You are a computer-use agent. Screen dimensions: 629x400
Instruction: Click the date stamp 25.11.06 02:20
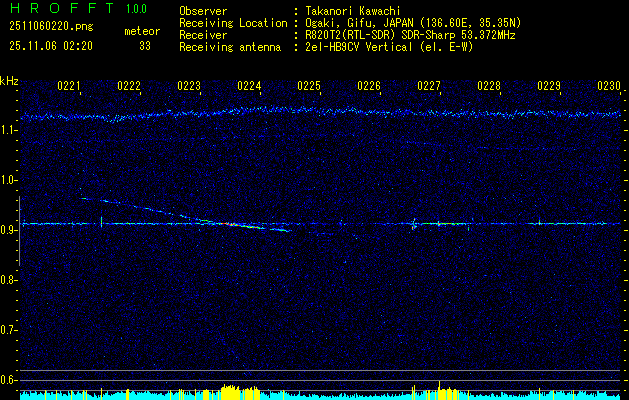tap(50, 45)
